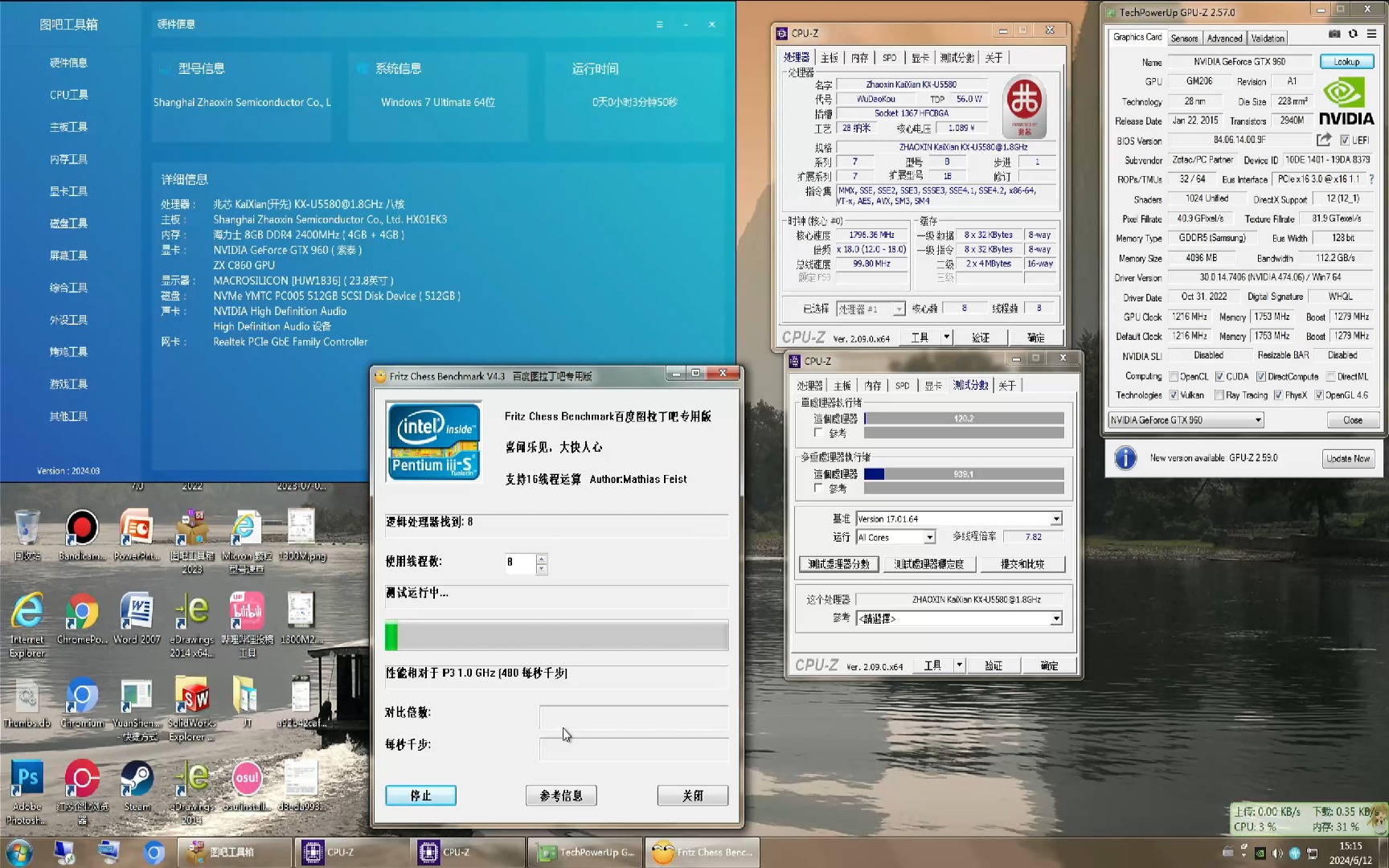Open the GPU selection dropdown in GPU-Z

point(1186,420)
